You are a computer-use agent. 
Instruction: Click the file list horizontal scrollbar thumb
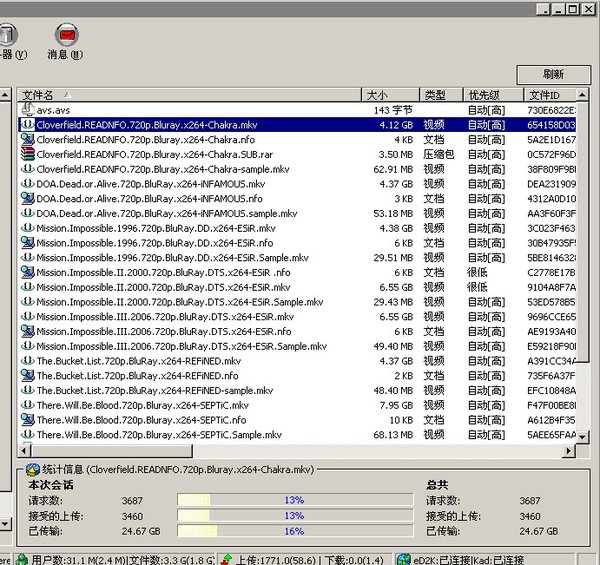(112, 451)
